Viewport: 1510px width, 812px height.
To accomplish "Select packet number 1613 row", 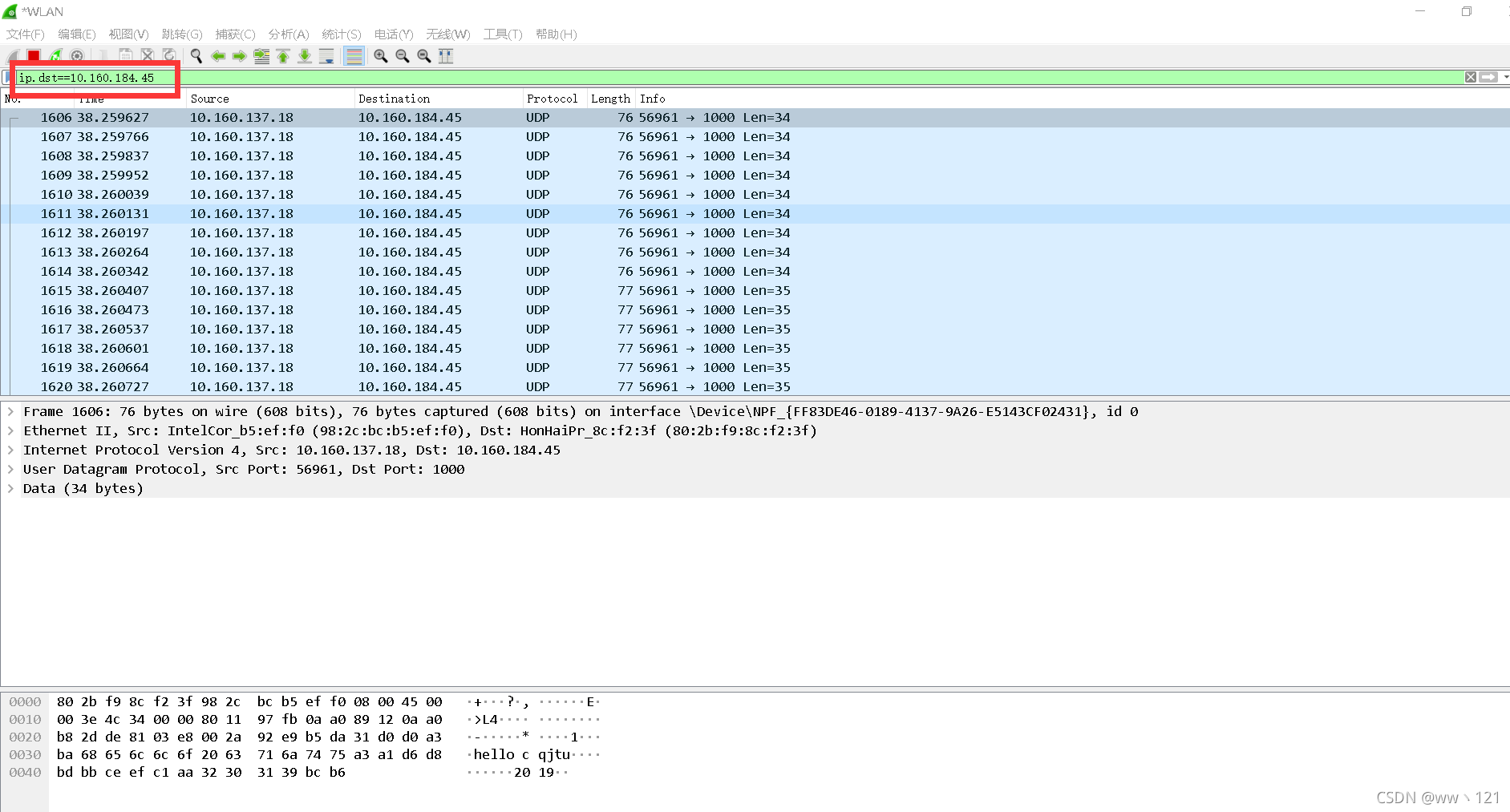I will click(755, 252).
